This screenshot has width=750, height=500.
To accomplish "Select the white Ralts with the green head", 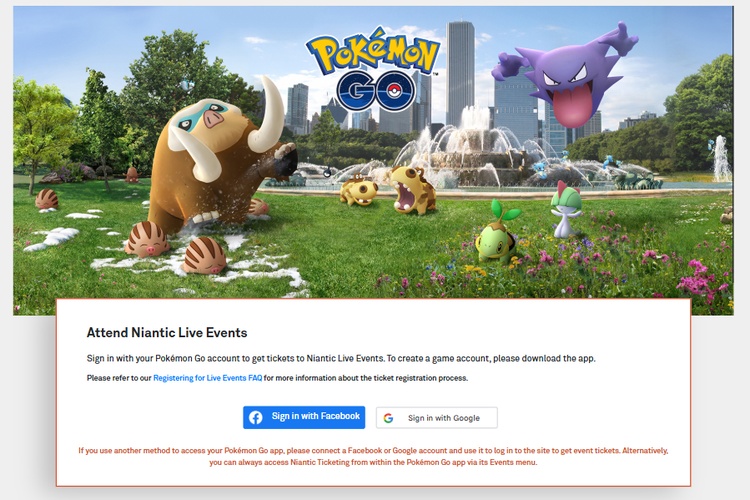I will click(x=566, y=207).
